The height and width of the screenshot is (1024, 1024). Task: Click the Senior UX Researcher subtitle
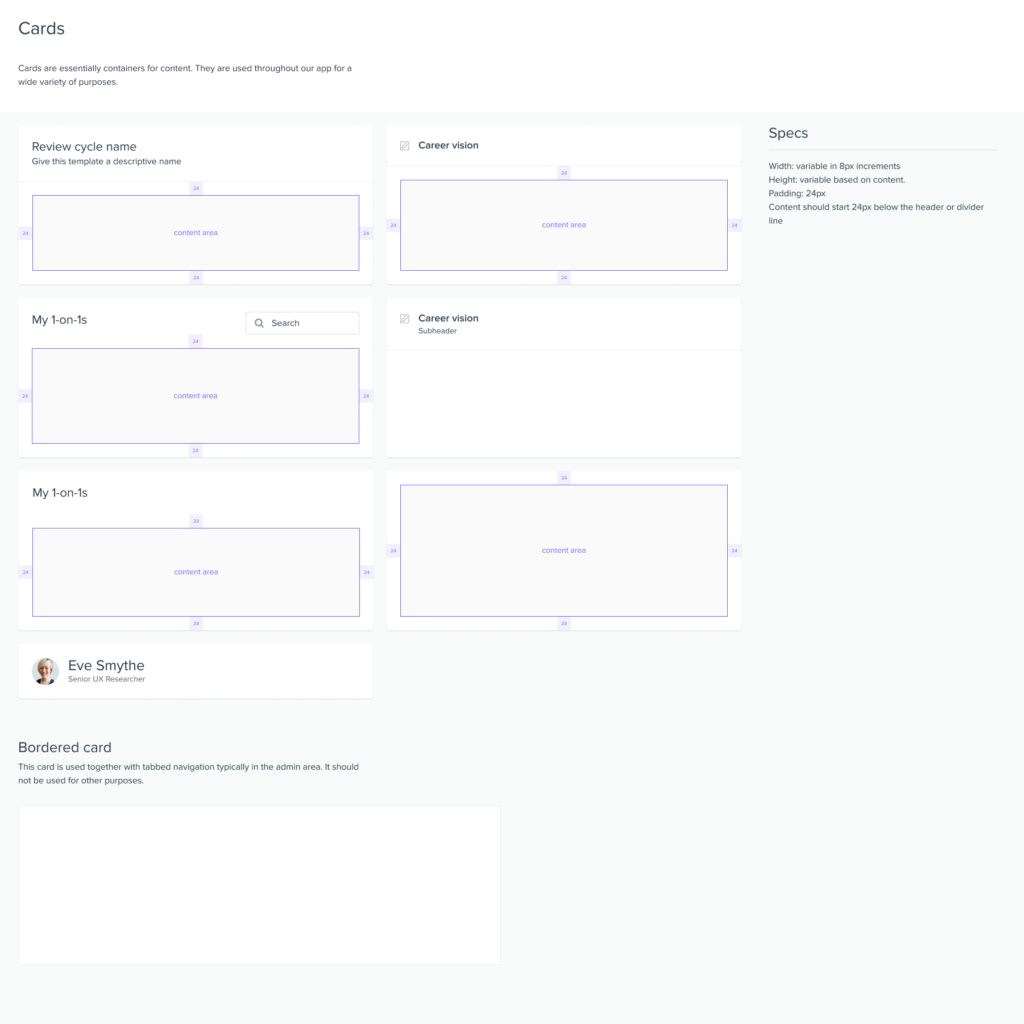coord(106,680)
